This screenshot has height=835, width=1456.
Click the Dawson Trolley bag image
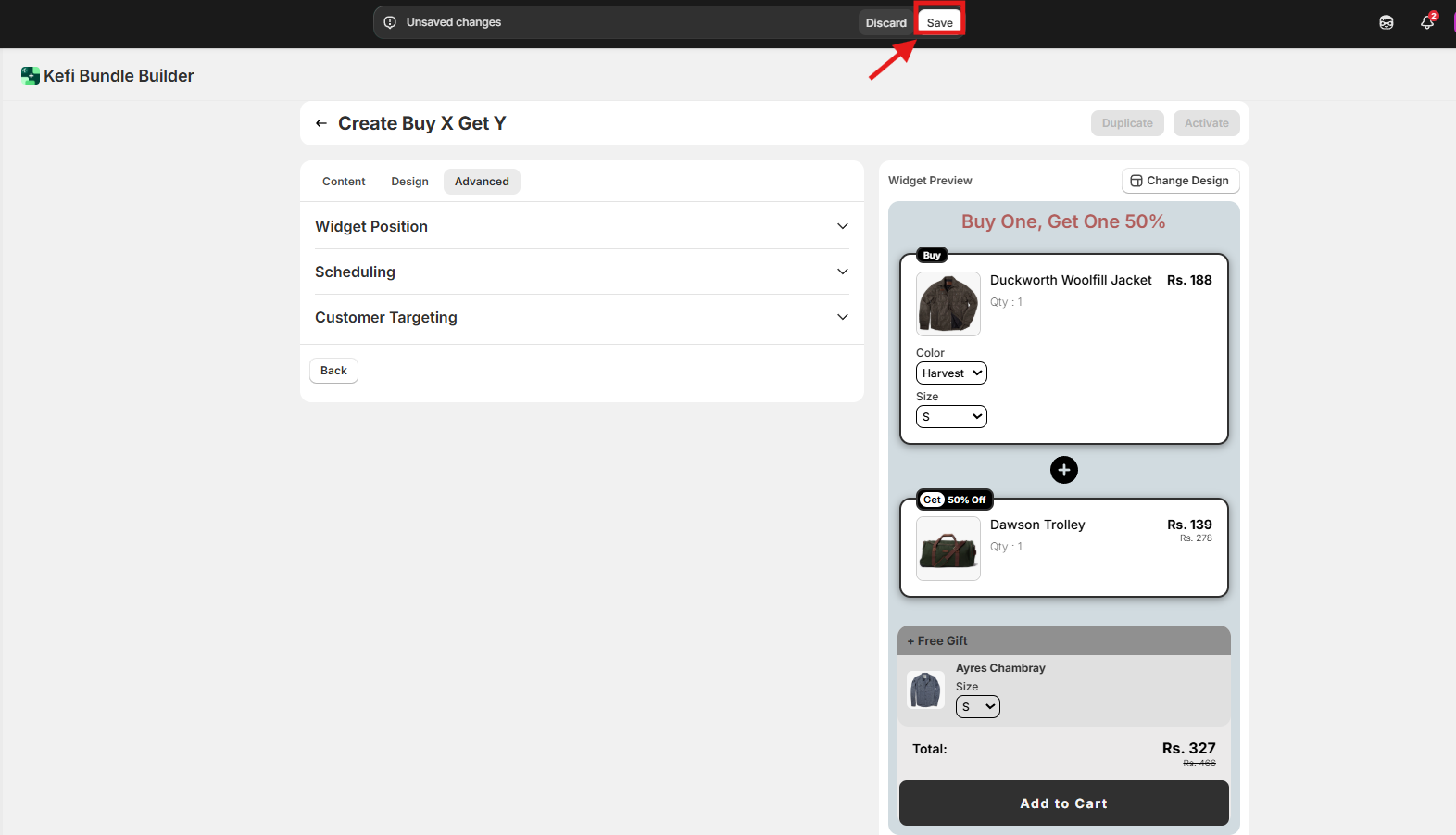click(x=948, y=549)
